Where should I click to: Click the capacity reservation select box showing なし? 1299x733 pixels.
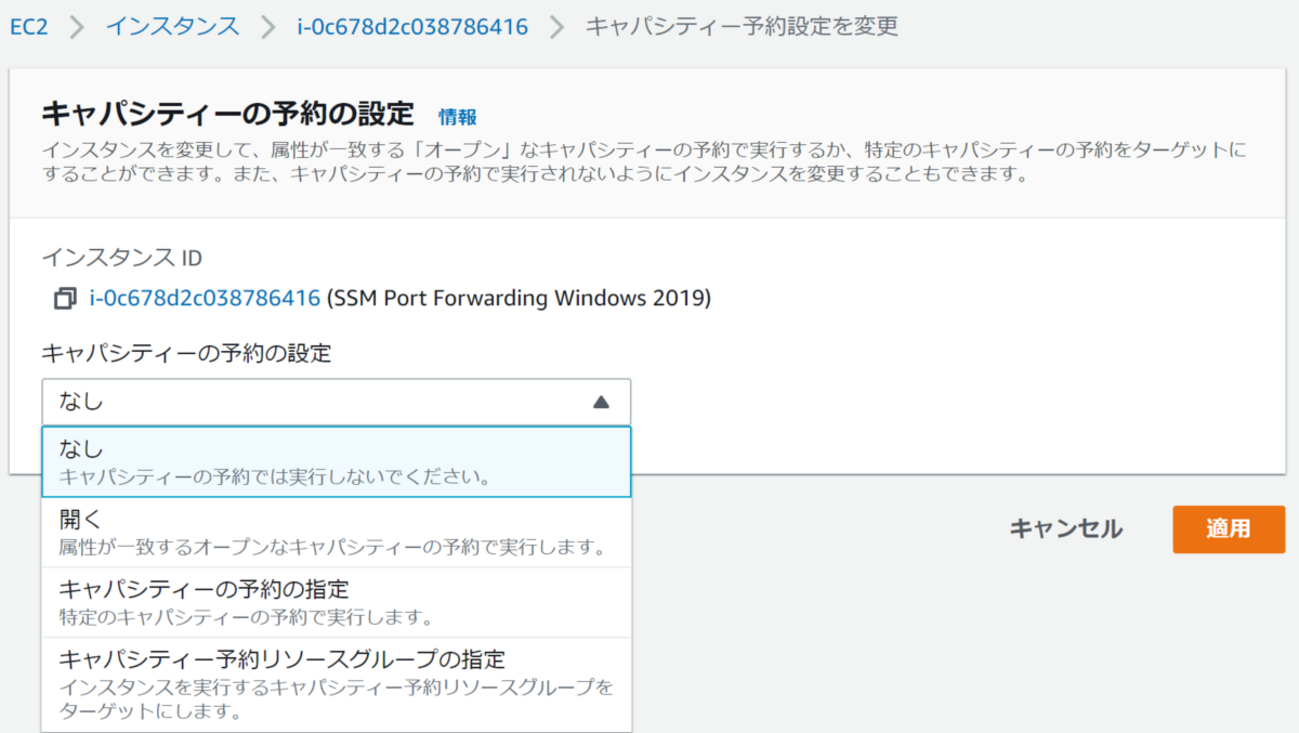pos(320,402)
